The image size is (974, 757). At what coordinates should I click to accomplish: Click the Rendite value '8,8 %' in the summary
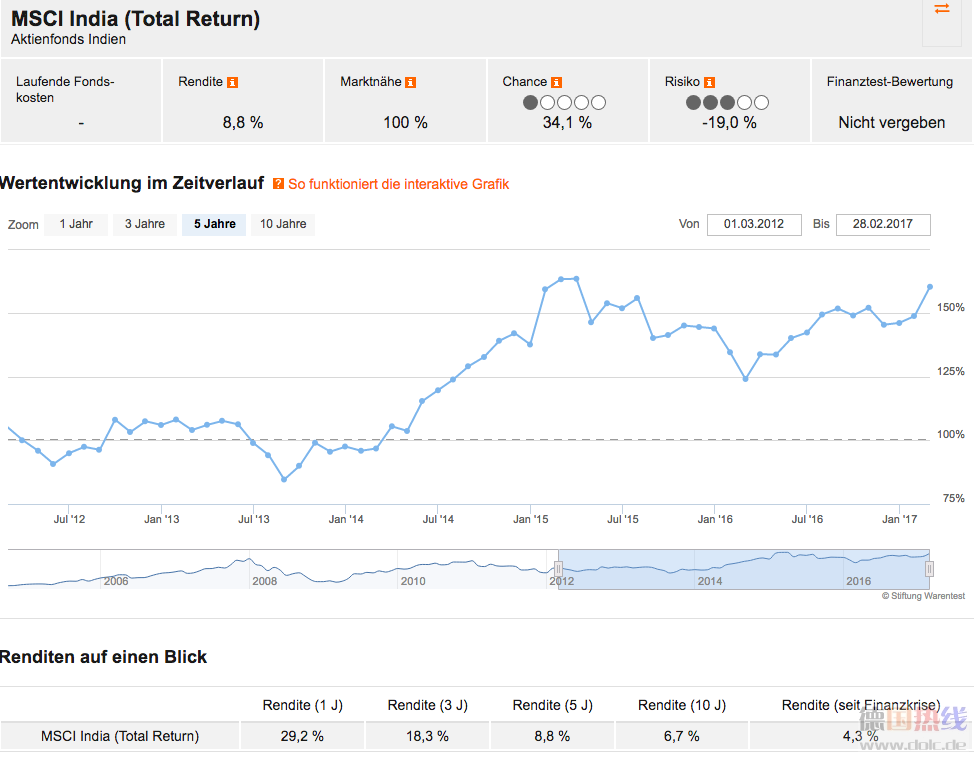click(x=243, y=123)
